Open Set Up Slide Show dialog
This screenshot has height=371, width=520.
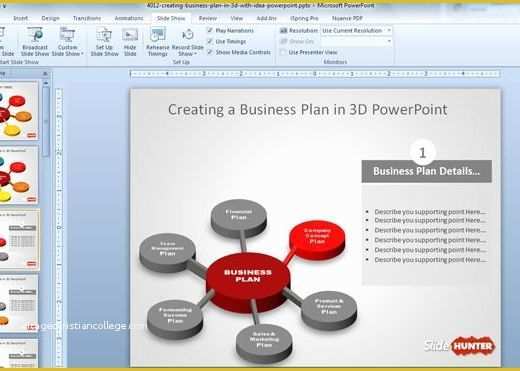(104, 42)
